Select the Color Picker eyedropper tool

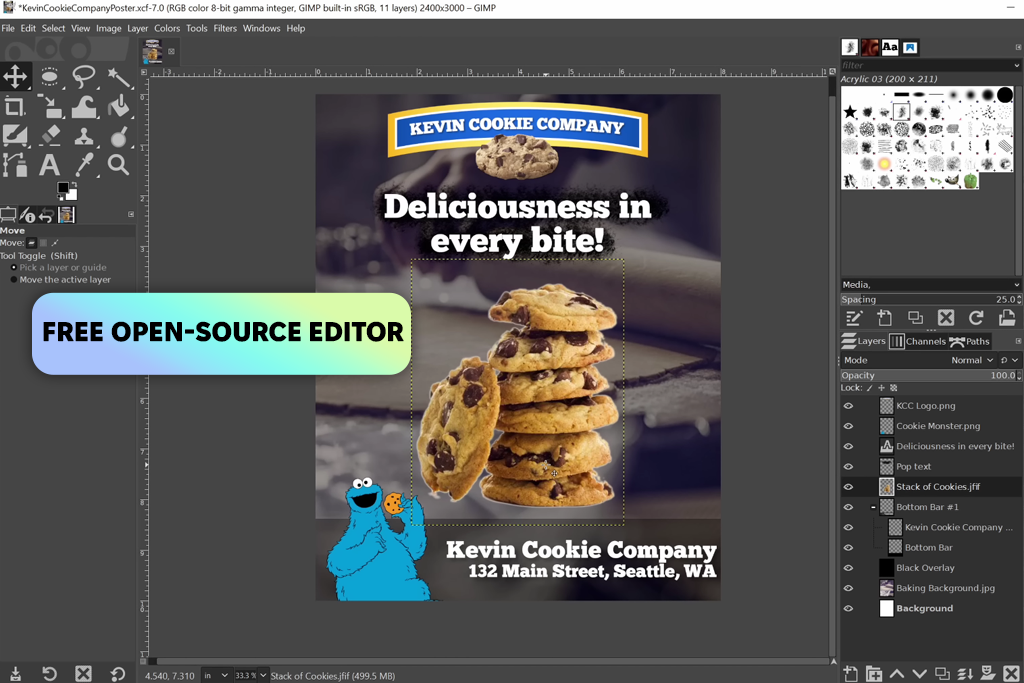[84, 165]
